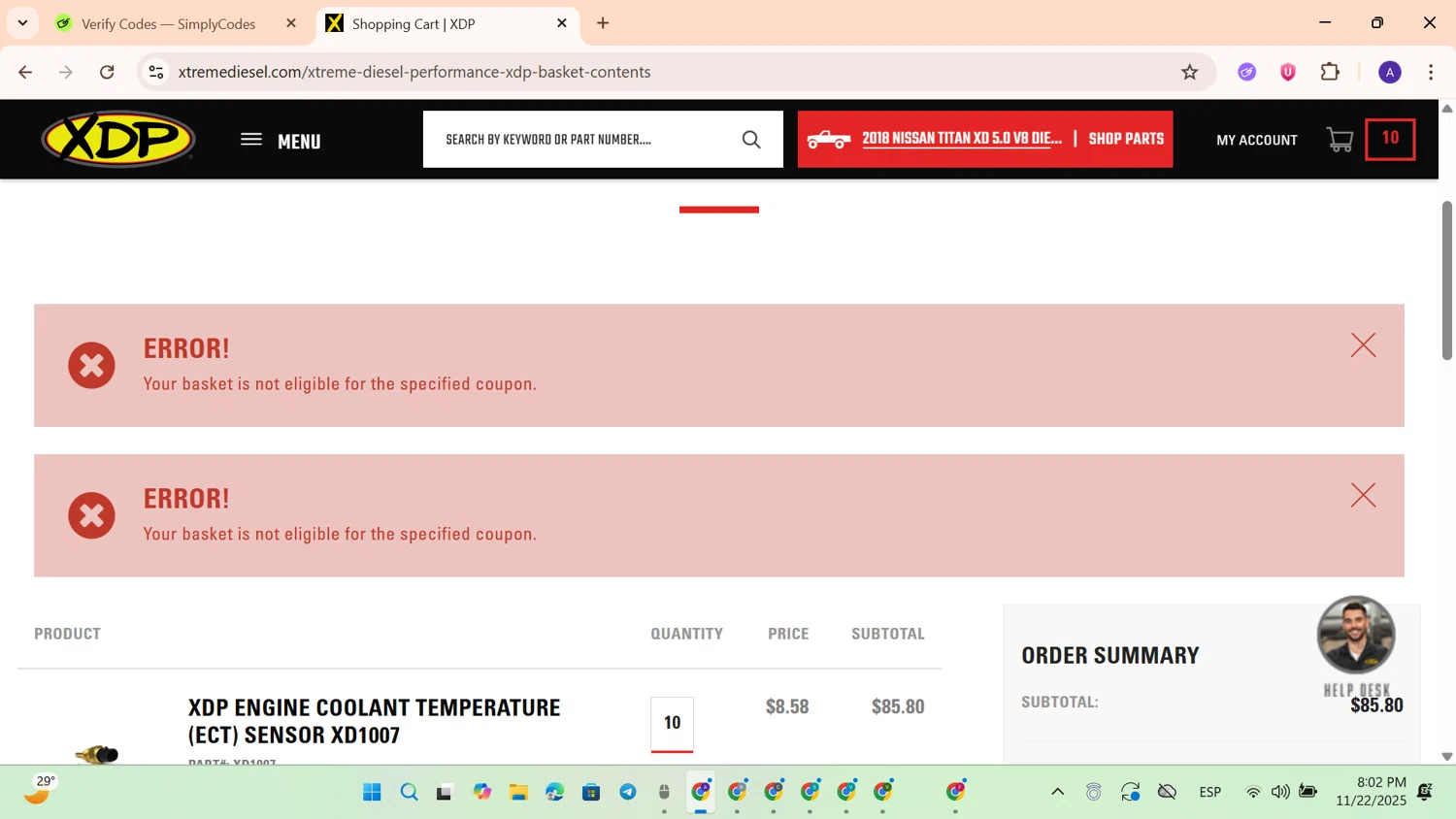The image size is (1456, 819).
Task: Open Task View on taskbar
Action: click(445, 792)
